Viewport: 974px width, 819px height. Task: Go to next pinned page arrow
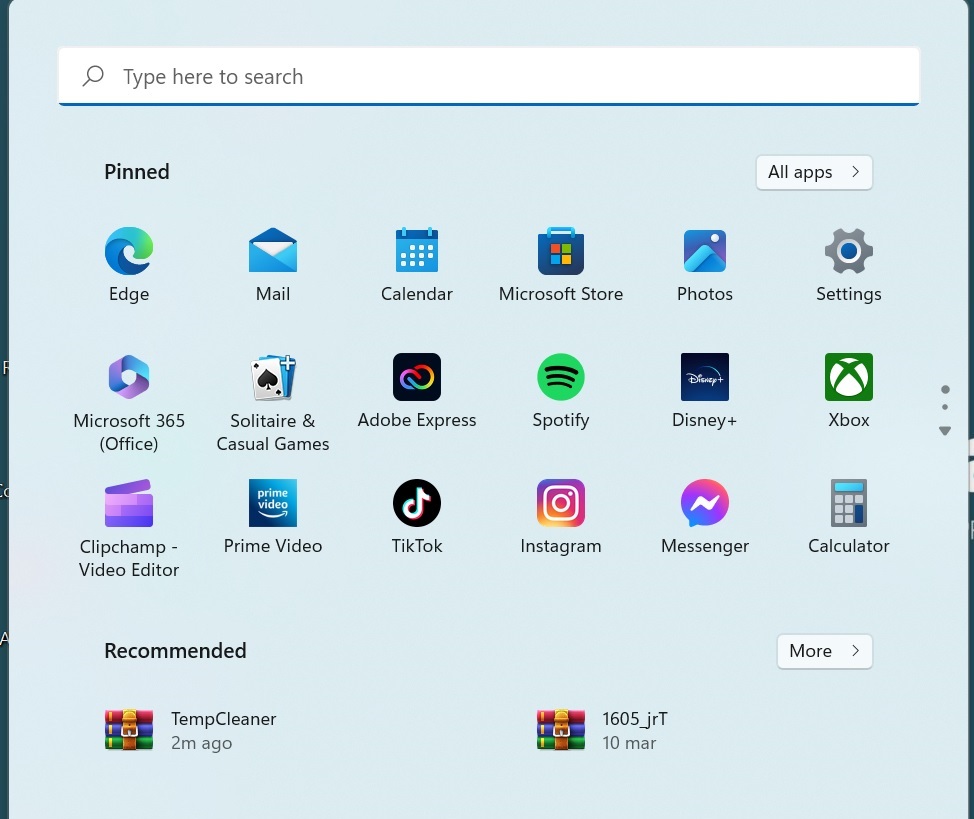tap(945, 431)
